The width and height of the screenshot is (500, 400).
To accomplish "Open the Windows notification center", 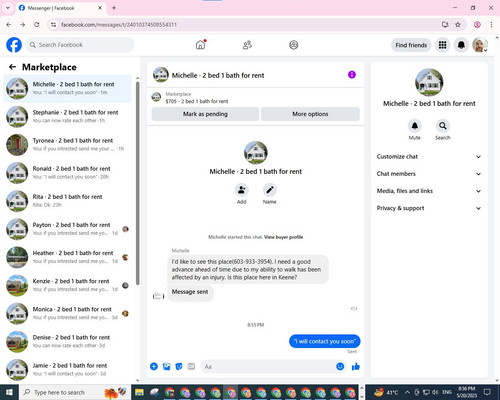I will click(487, 392).
